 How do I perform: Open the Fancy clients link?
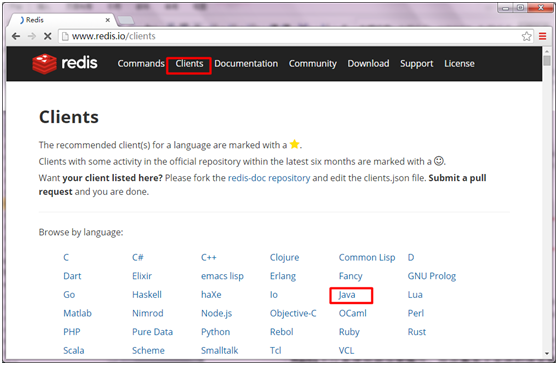point(351,276)
